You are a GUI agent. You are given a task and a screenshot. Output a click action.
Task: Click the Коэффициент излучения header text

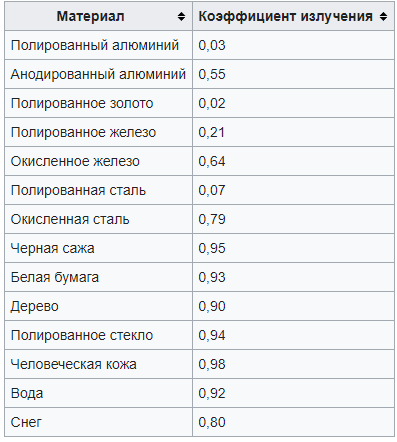click(x=285, y=16)
